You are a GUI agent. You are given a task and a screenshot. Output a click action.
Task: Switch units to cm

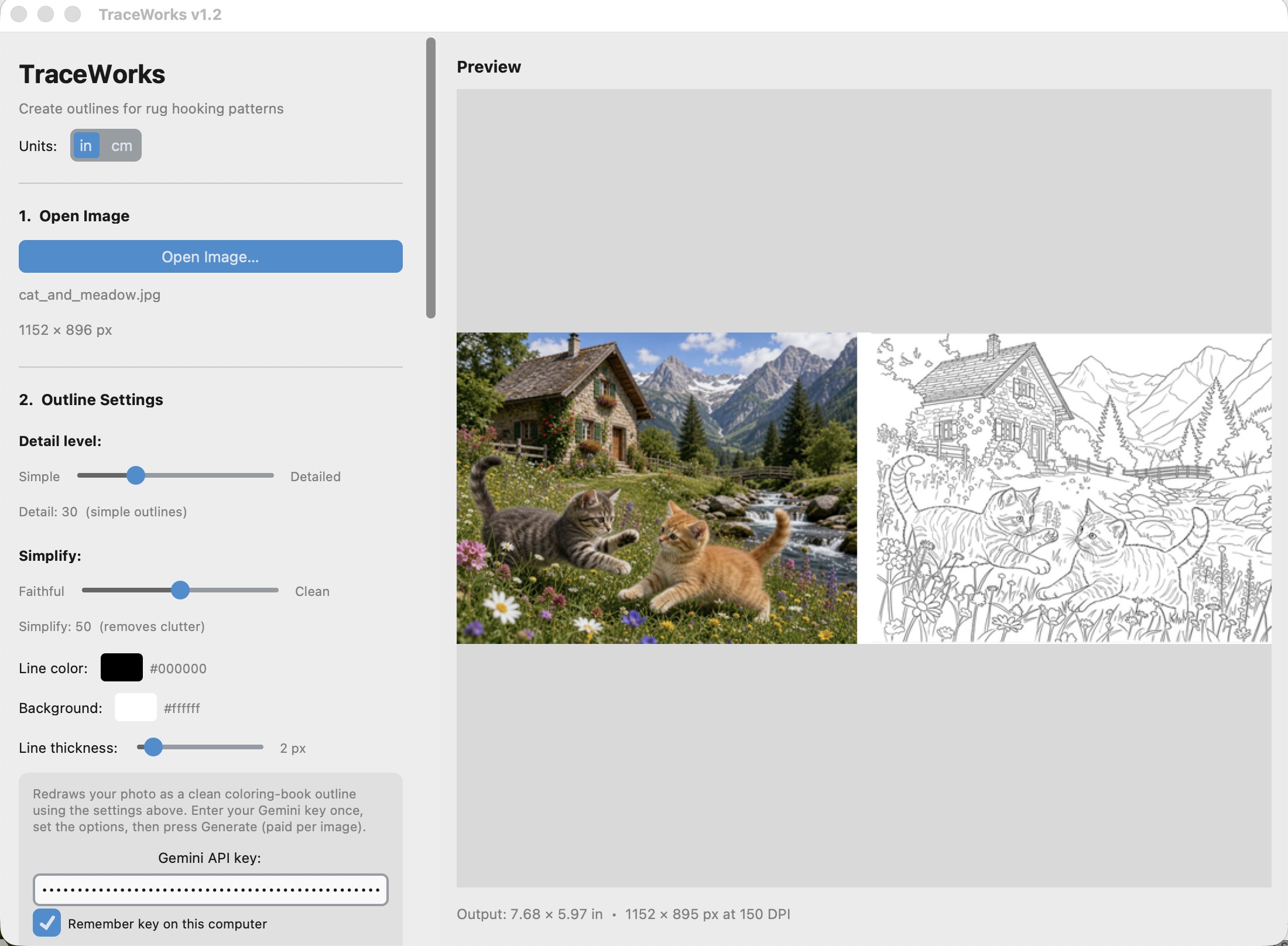click(122, 146)
